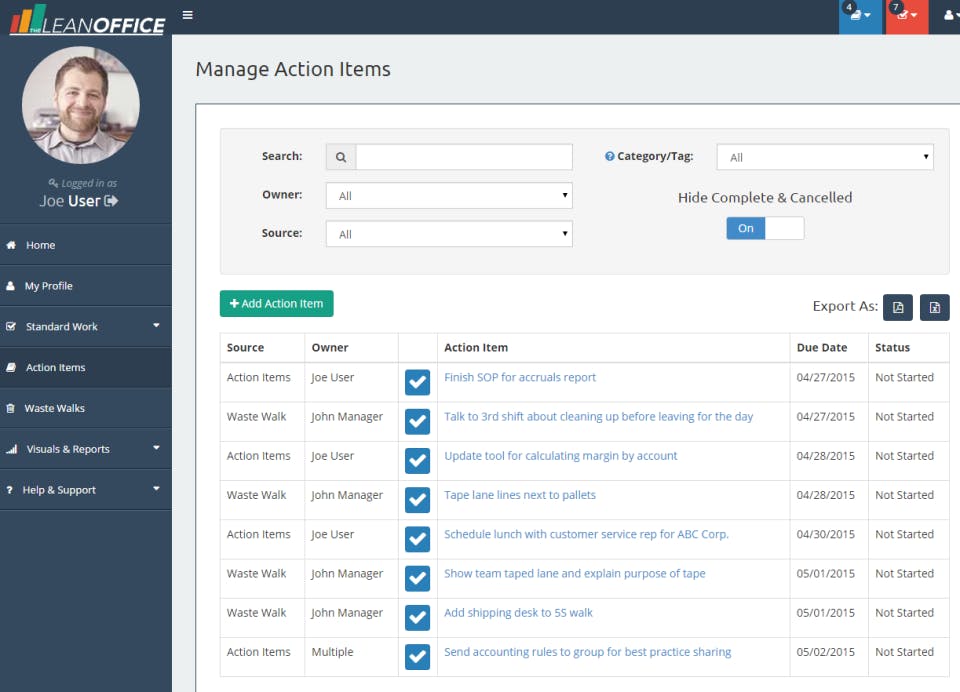Screen dimensions: 960x692
Task: Click into the Search text field
Action: click(x=464, y=157)
